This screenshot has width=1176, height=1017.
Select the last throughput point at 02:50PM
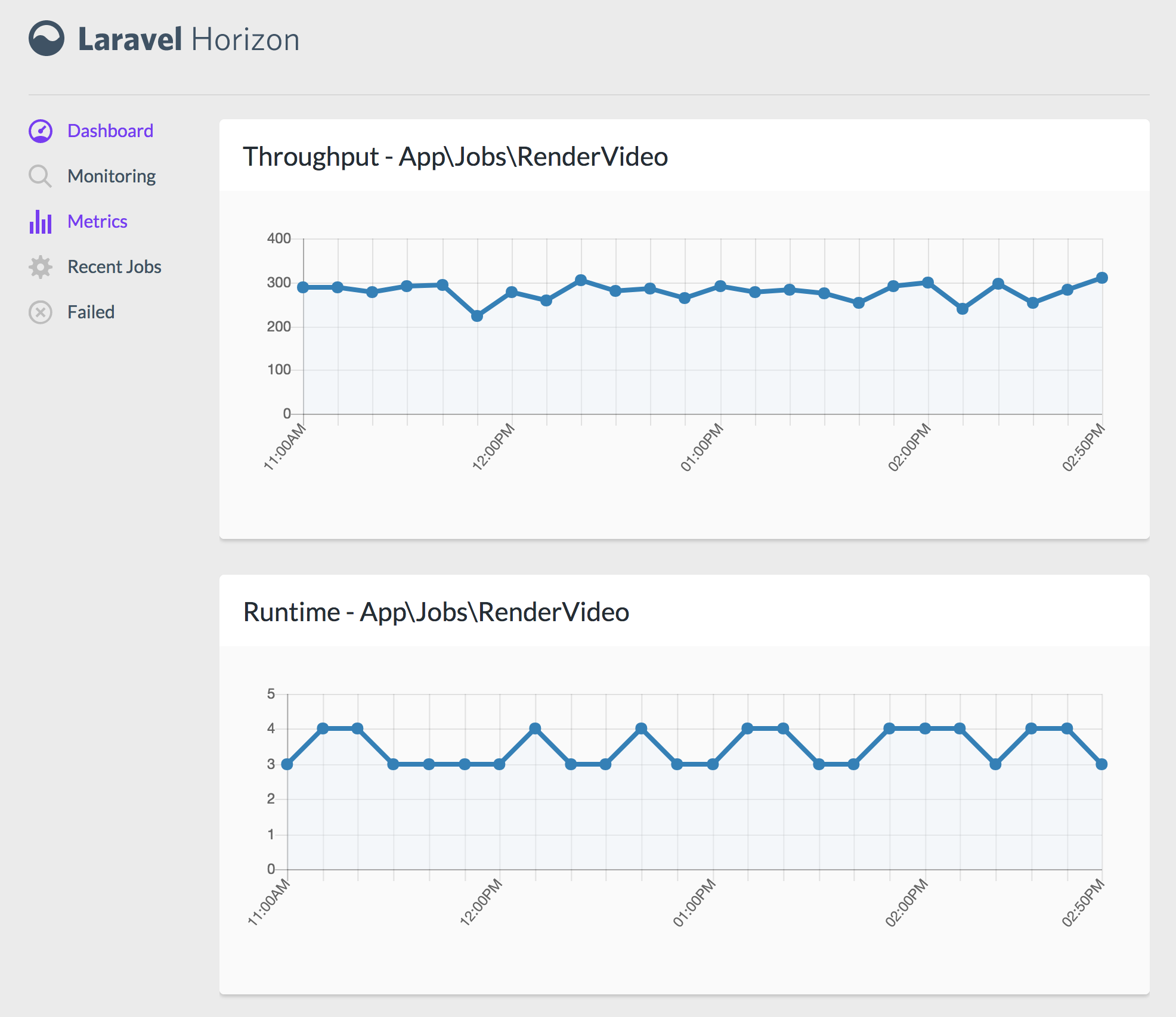[1102, 278]
